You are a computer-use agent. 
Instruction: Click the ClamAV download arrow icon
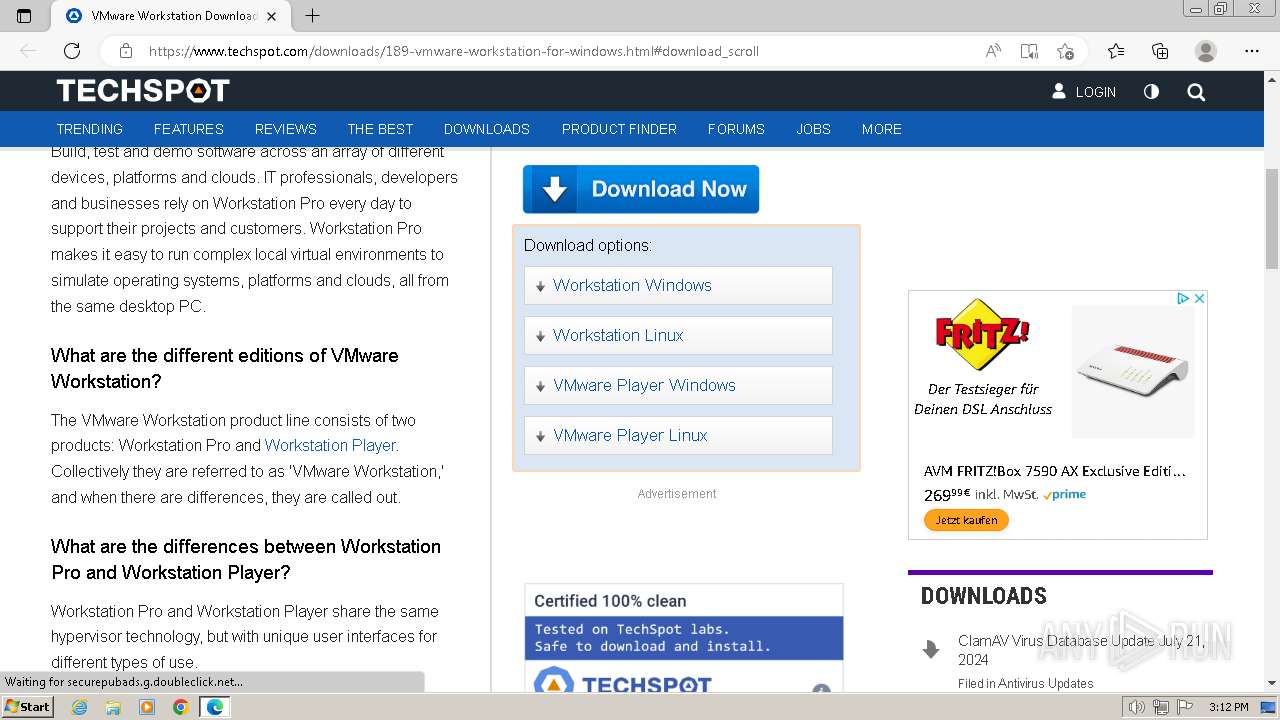(931, 650)
